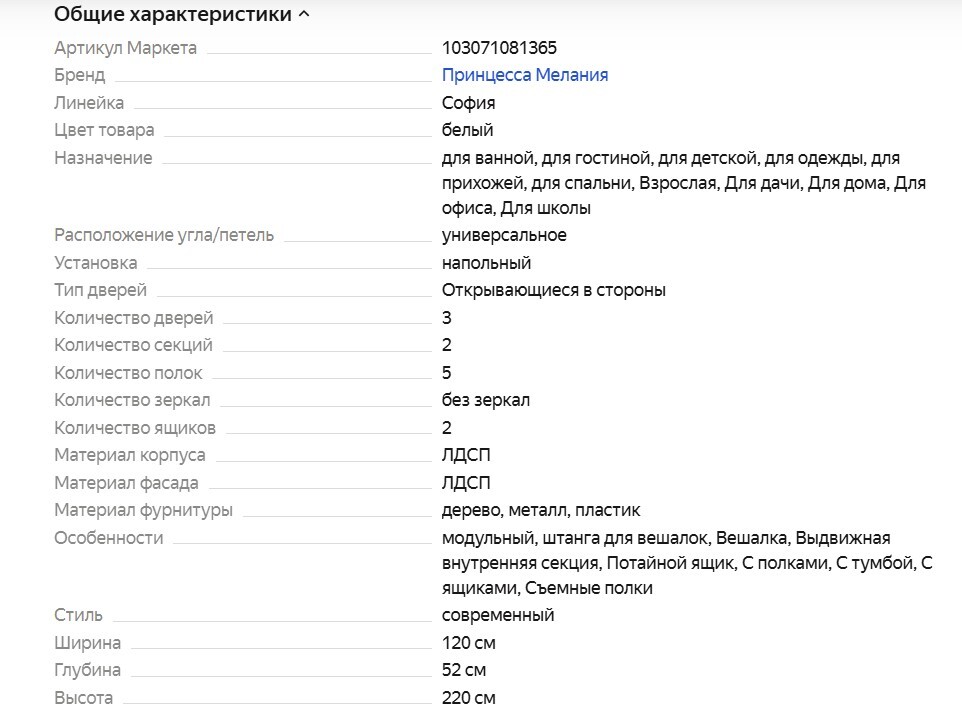This screenshot has width=962, height=705.
Task: Click the Количество дверей label
Action: (133, 318)
